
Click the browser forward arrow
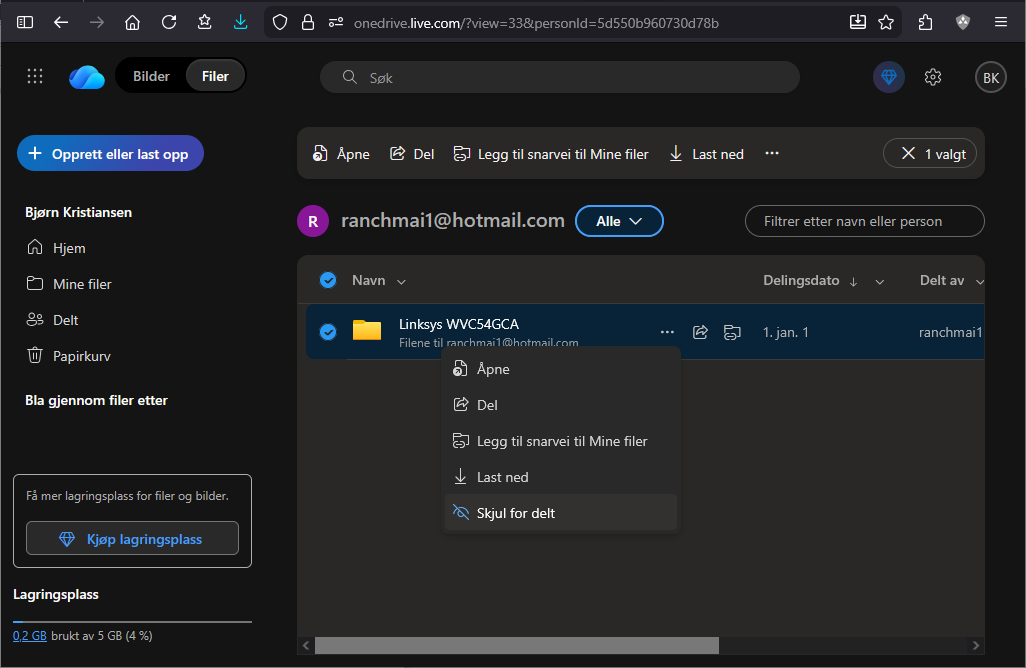pos(97,22)
